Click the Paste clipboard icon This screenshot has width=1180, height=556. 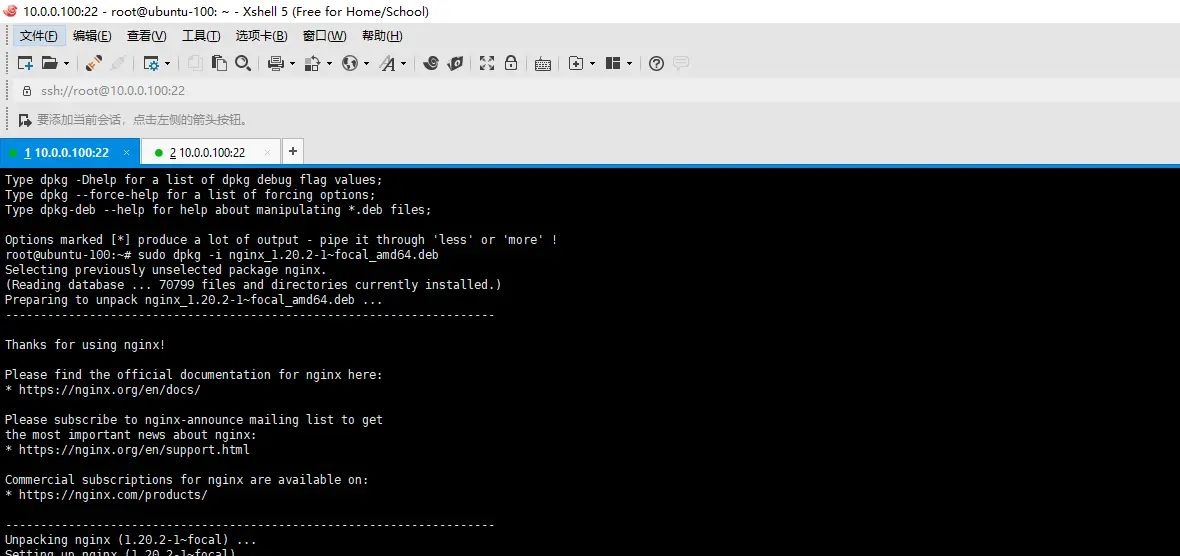219,63
